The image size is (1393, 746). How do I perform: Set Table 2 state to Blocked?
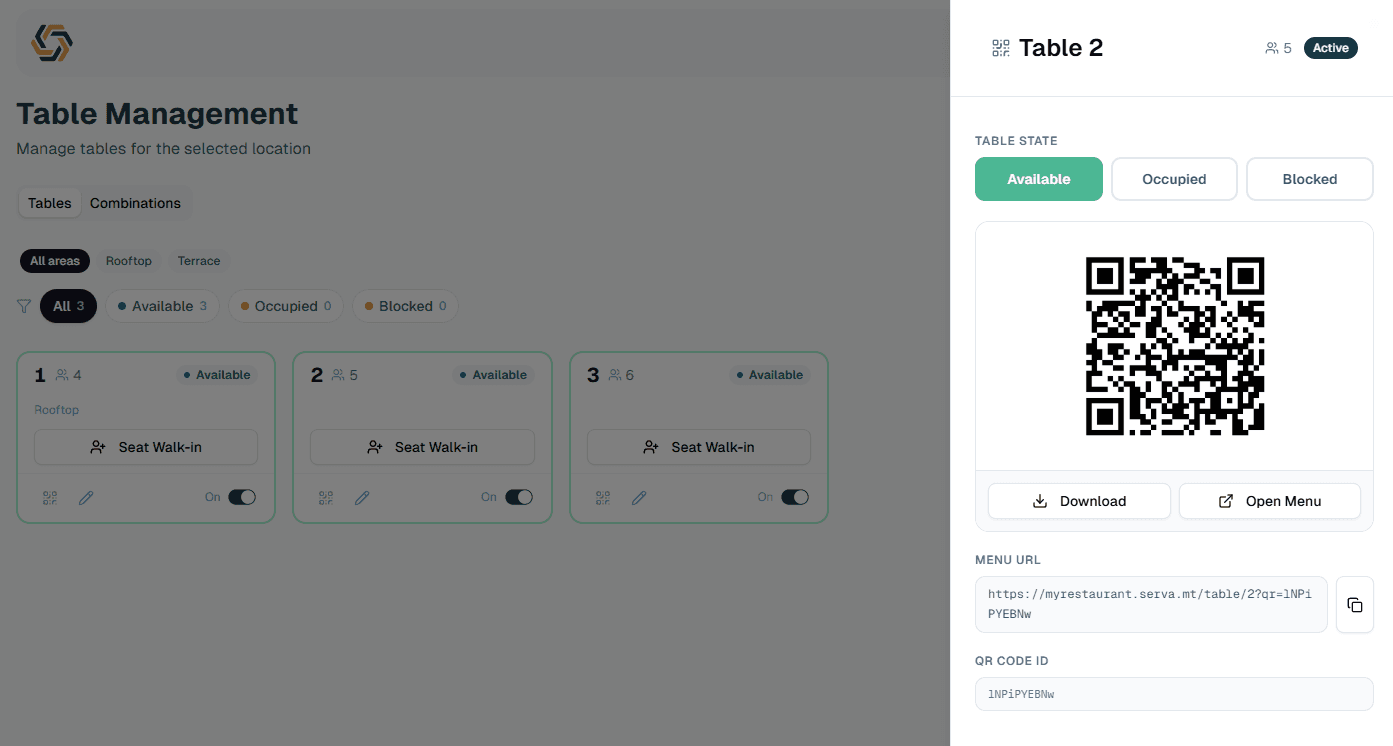tap(1310, 179)
